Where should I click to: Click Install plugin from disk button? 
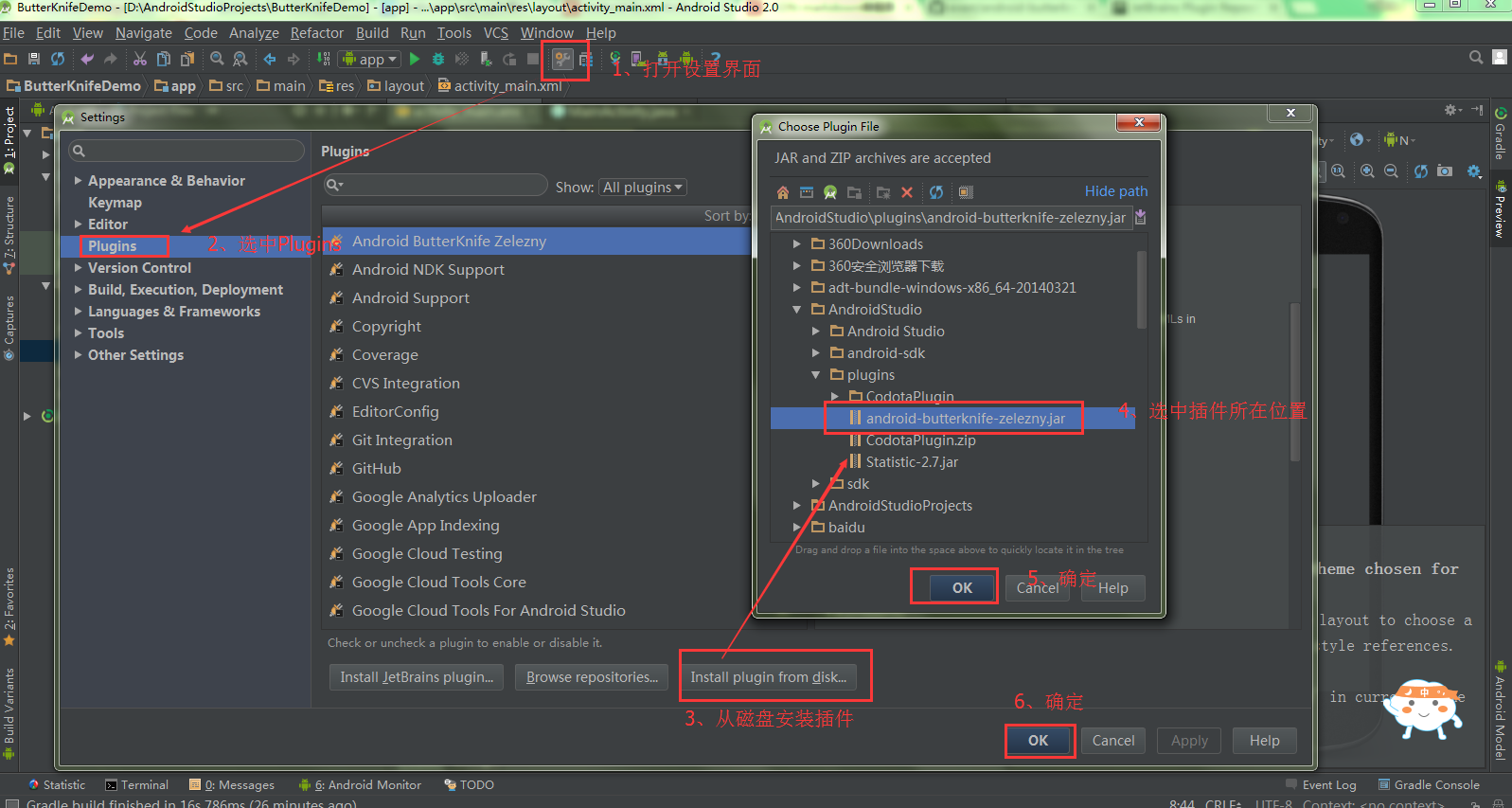pos(769,677)
